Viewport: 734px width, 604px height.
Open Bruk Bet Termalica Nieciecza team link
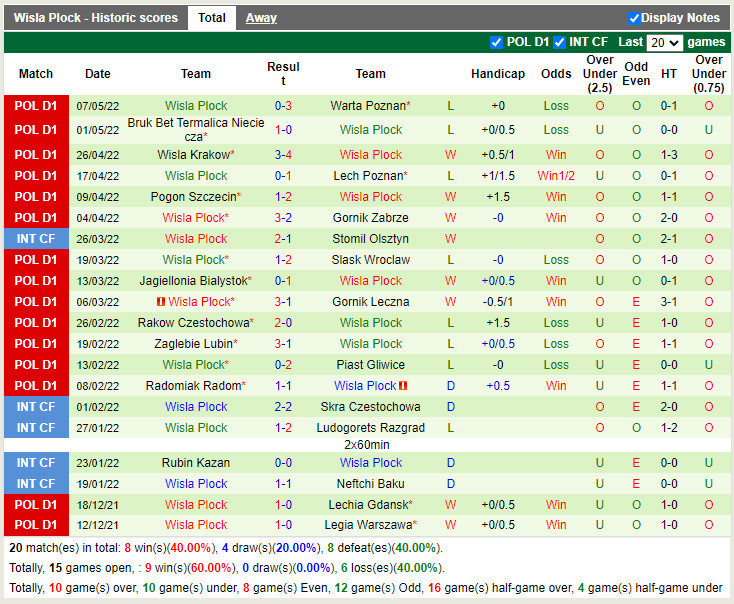point(196,130)
